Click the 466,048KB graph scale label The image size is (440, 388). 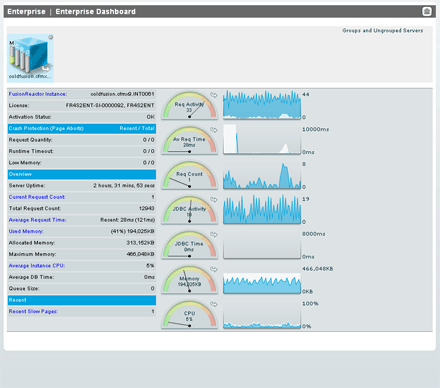(x=317, y=269)
